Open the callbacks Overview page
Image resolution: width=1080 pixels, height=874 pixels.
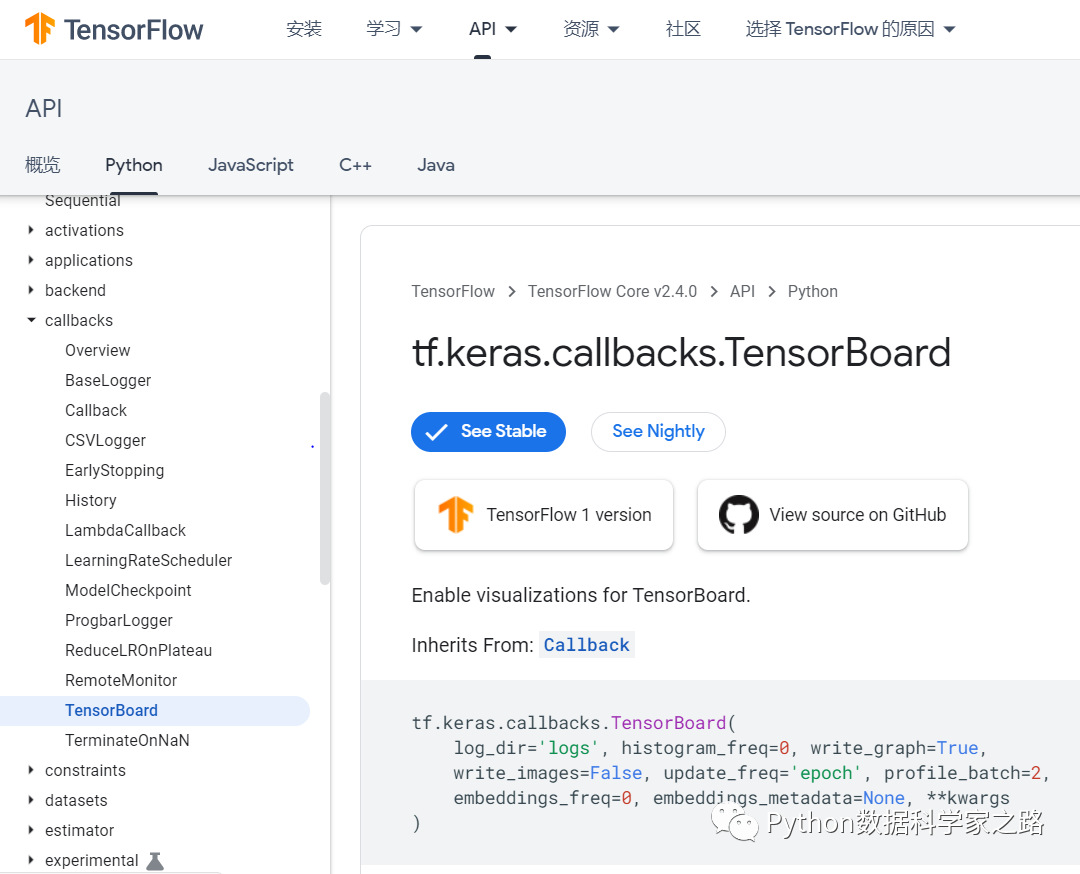coord(98,351)
